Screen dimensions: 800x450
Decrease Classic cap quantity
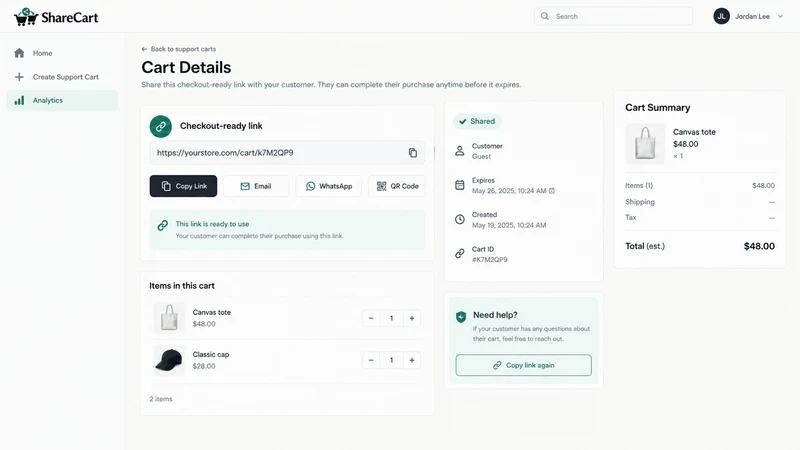(371, 360)
